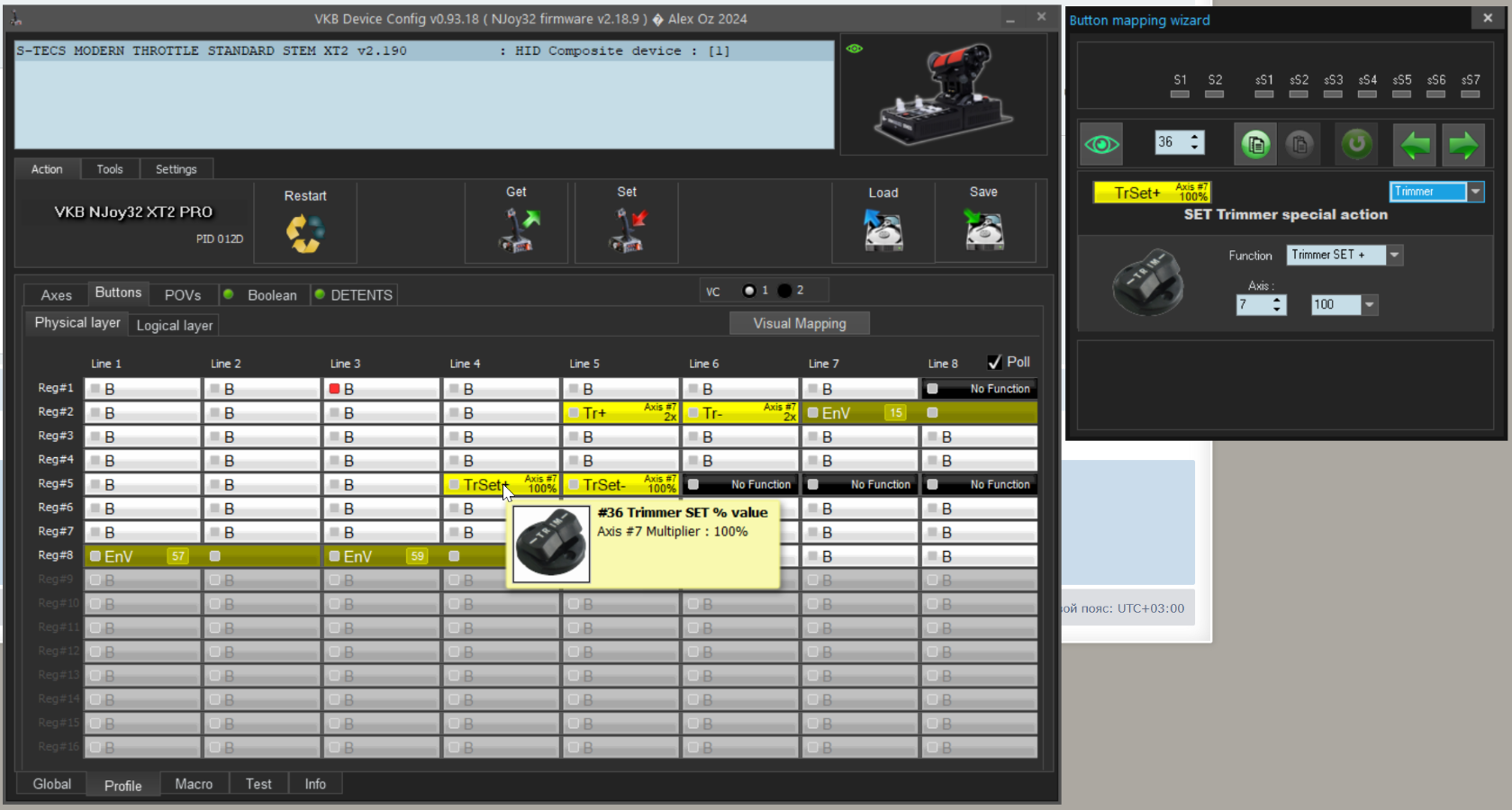
Task: Close the Button mapping wizard window
Action: point(1488,18)
